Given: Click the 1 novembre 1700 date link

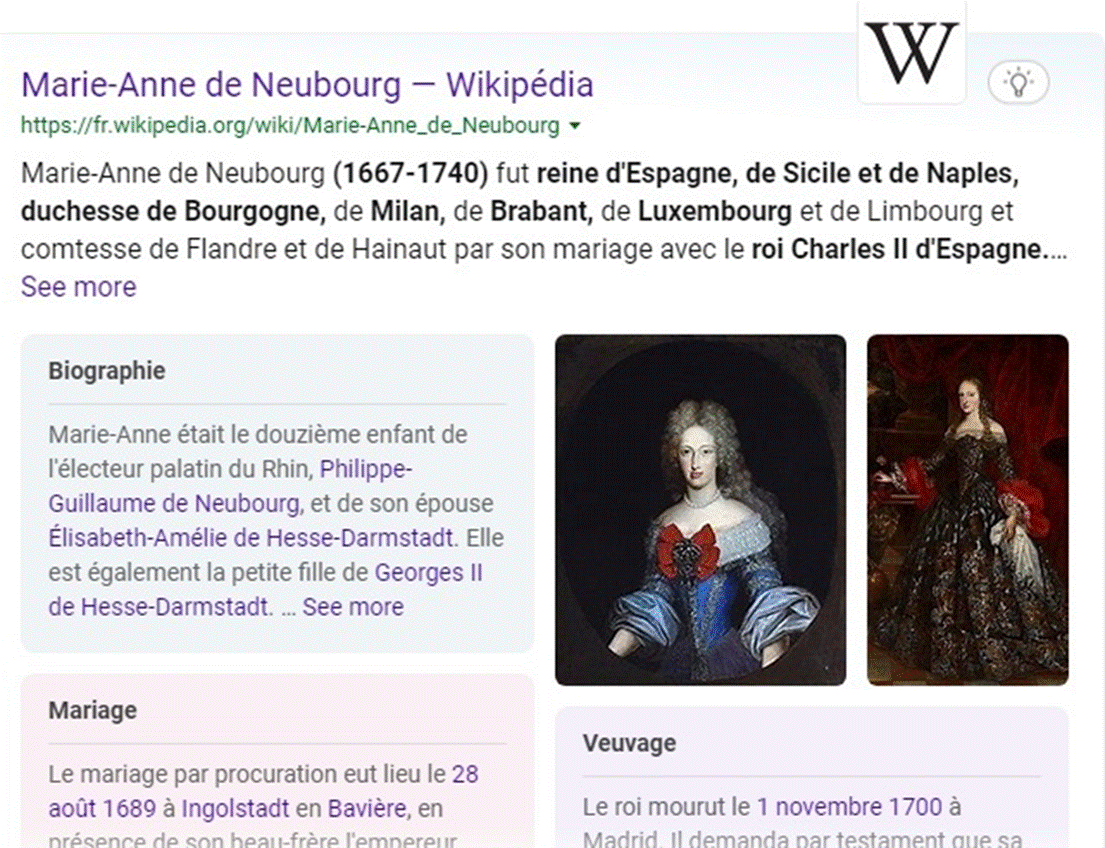Looking at the screenshot, I should [x=849, y=806].
